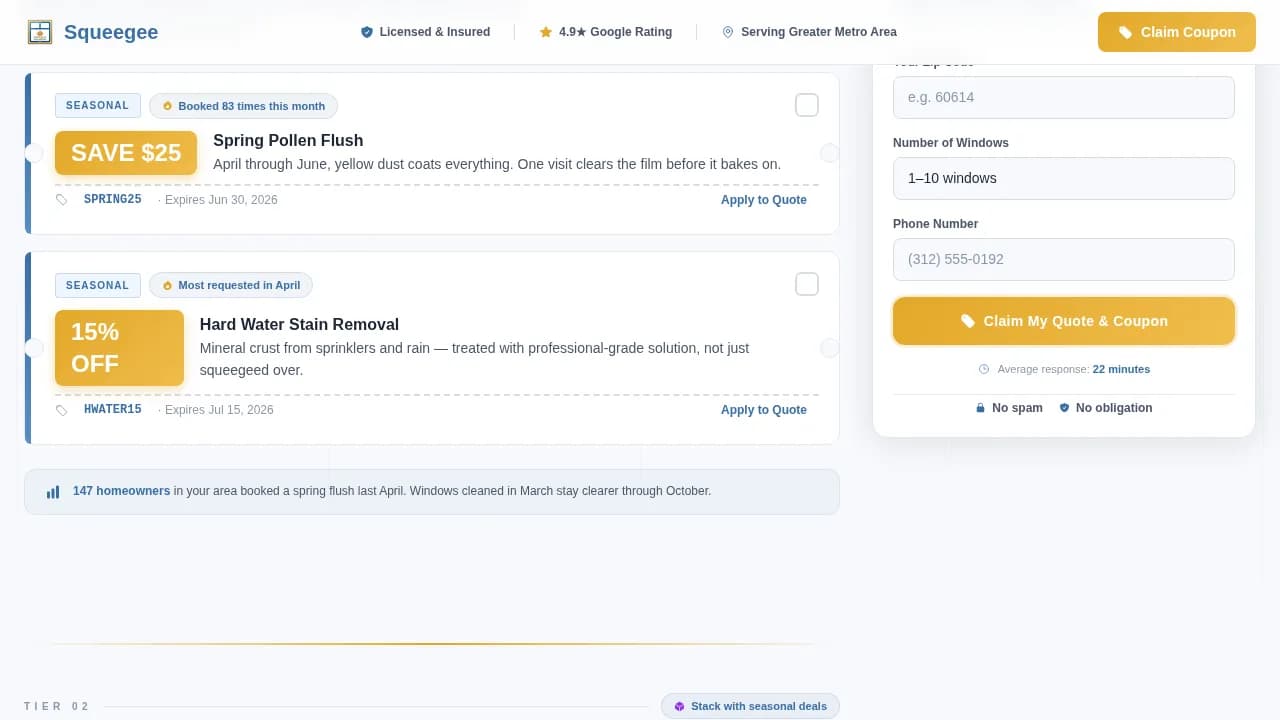This screenshot has height=720, width=1280.
Task: Click the Stack with seasonal deals badge
Action: click(x=750, y=706)
